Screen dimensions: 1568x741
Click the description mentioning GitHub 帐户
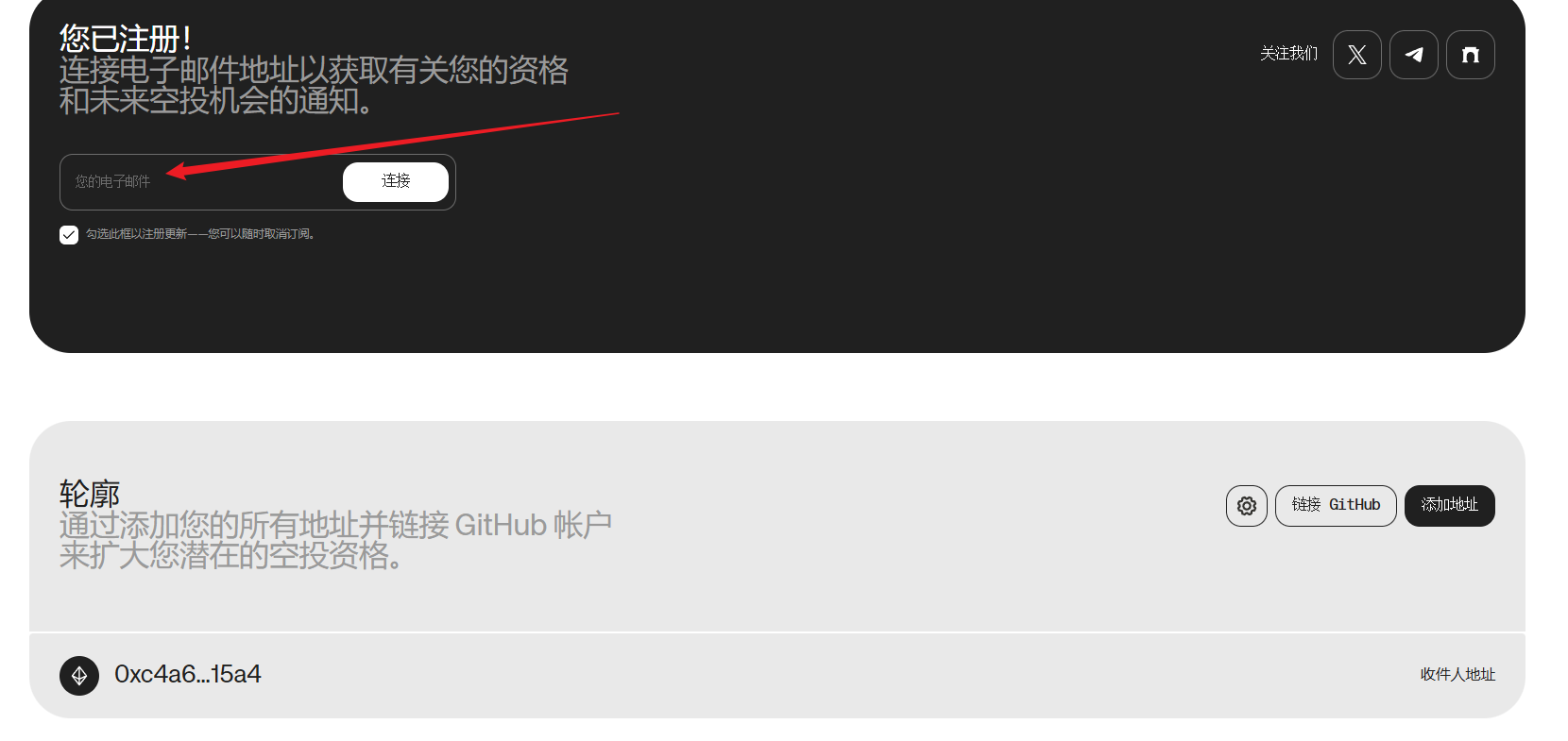click(335, 540)
